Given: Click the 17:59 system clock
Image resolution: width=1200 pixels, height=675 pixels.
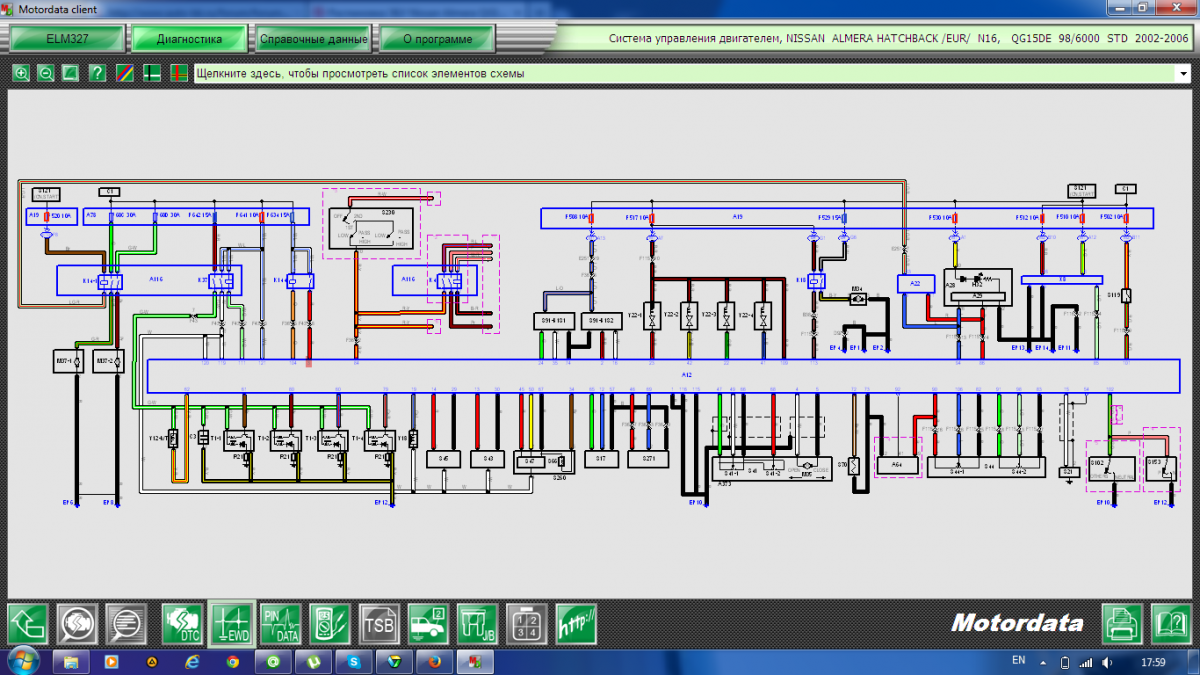Looking at the screenshot, I should point(1153,661).
